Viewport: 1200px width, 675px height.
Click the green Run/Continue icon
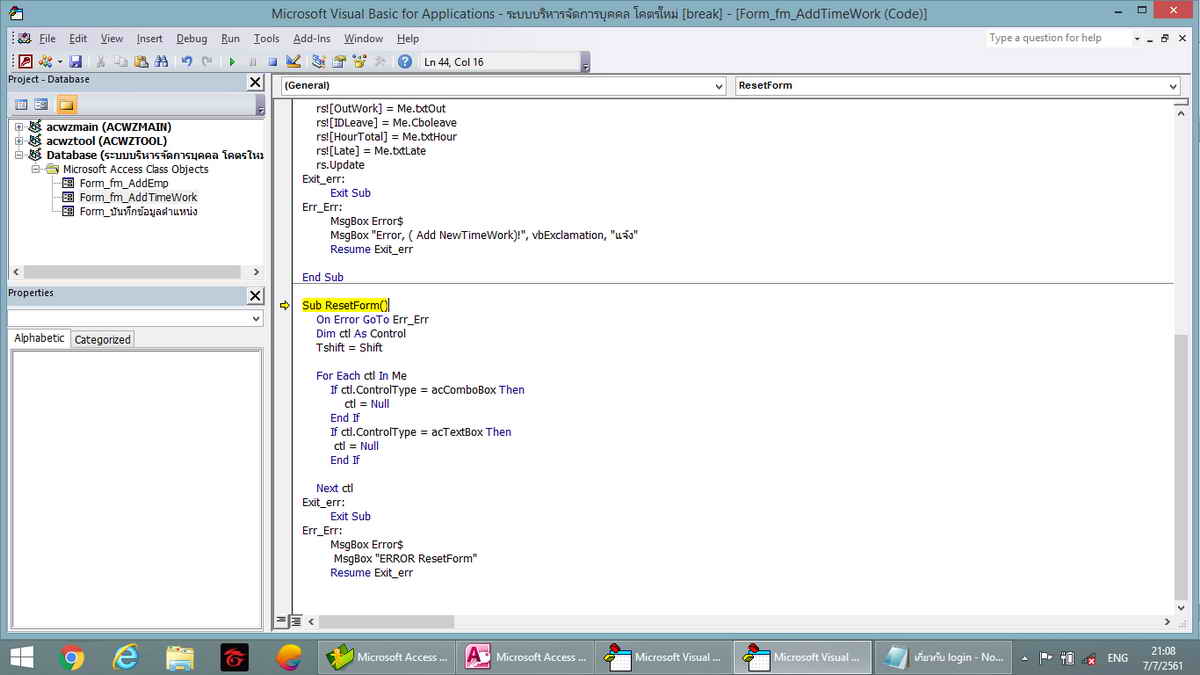232,62
